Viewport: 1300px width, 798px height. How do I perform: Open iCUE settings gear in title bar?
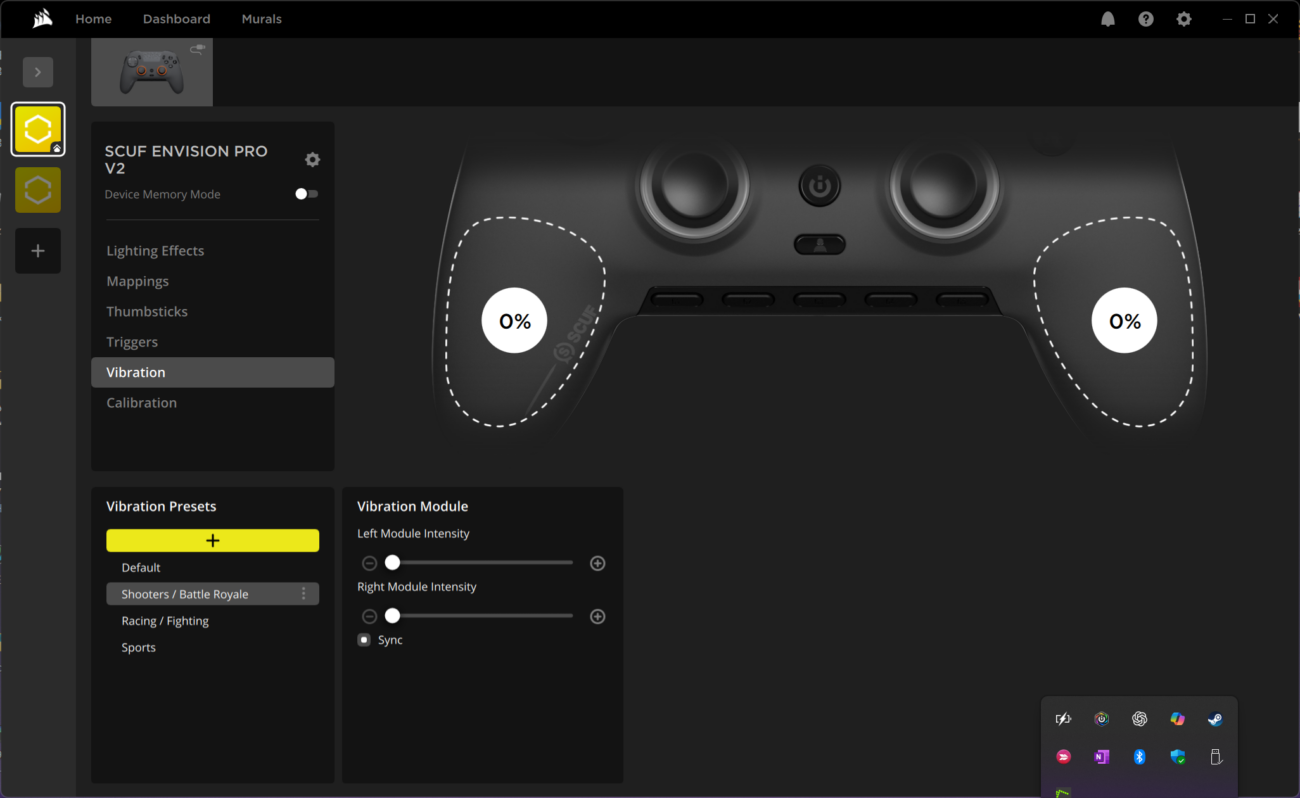1184,19
